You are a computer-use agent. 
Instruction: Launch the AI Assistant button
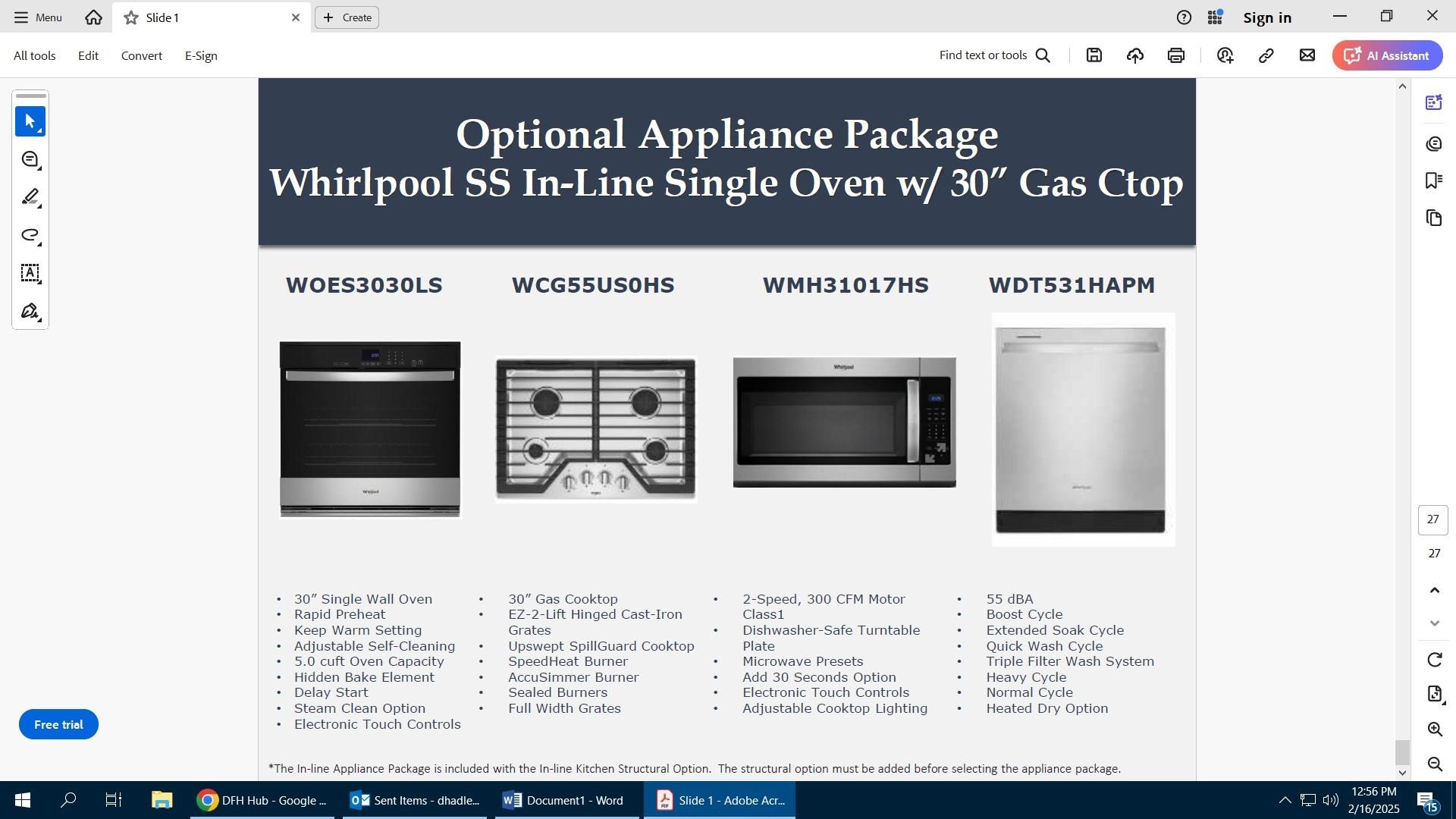1387,55
